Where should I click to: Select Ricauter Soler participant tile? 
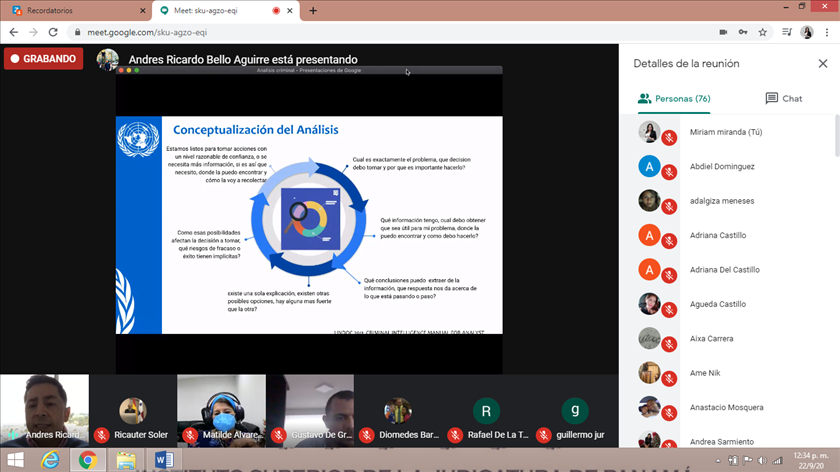(133, 411)
